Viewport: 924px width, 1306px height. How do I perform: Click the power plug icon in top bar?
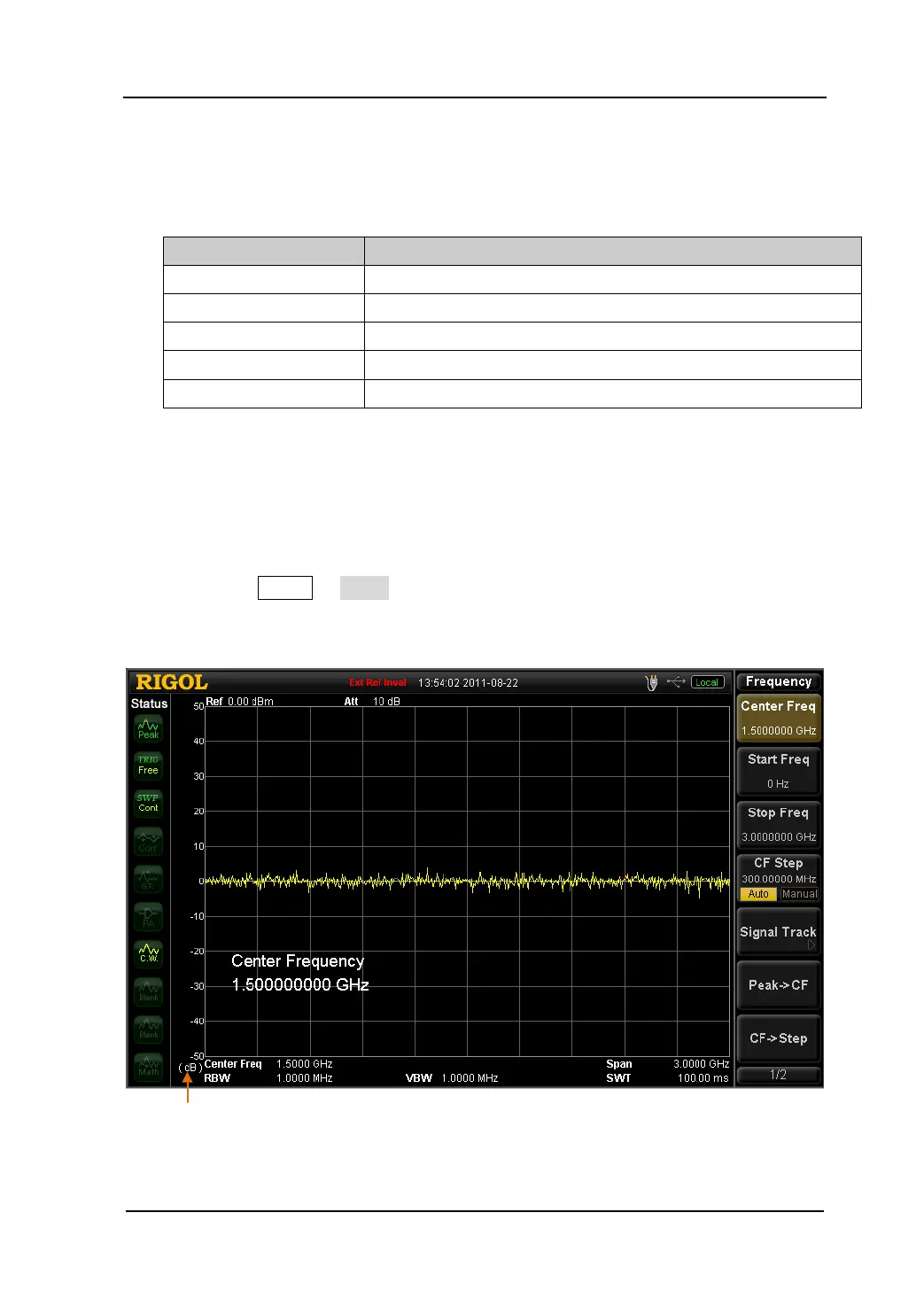652,682
